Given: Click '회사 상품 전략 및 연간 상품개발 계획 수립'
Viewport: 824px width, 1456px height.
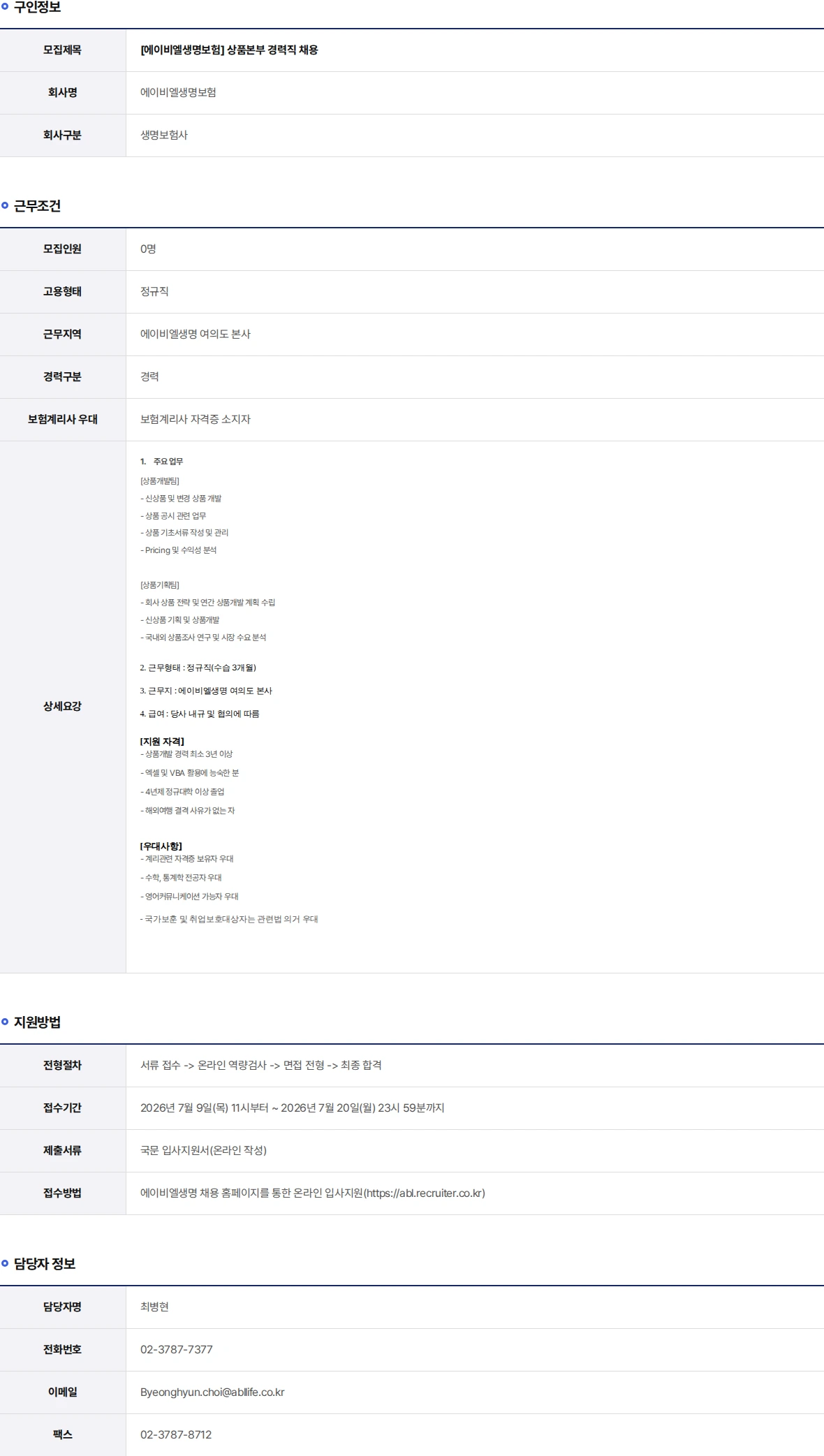Looking at the screenshot, I should (207, 603).
